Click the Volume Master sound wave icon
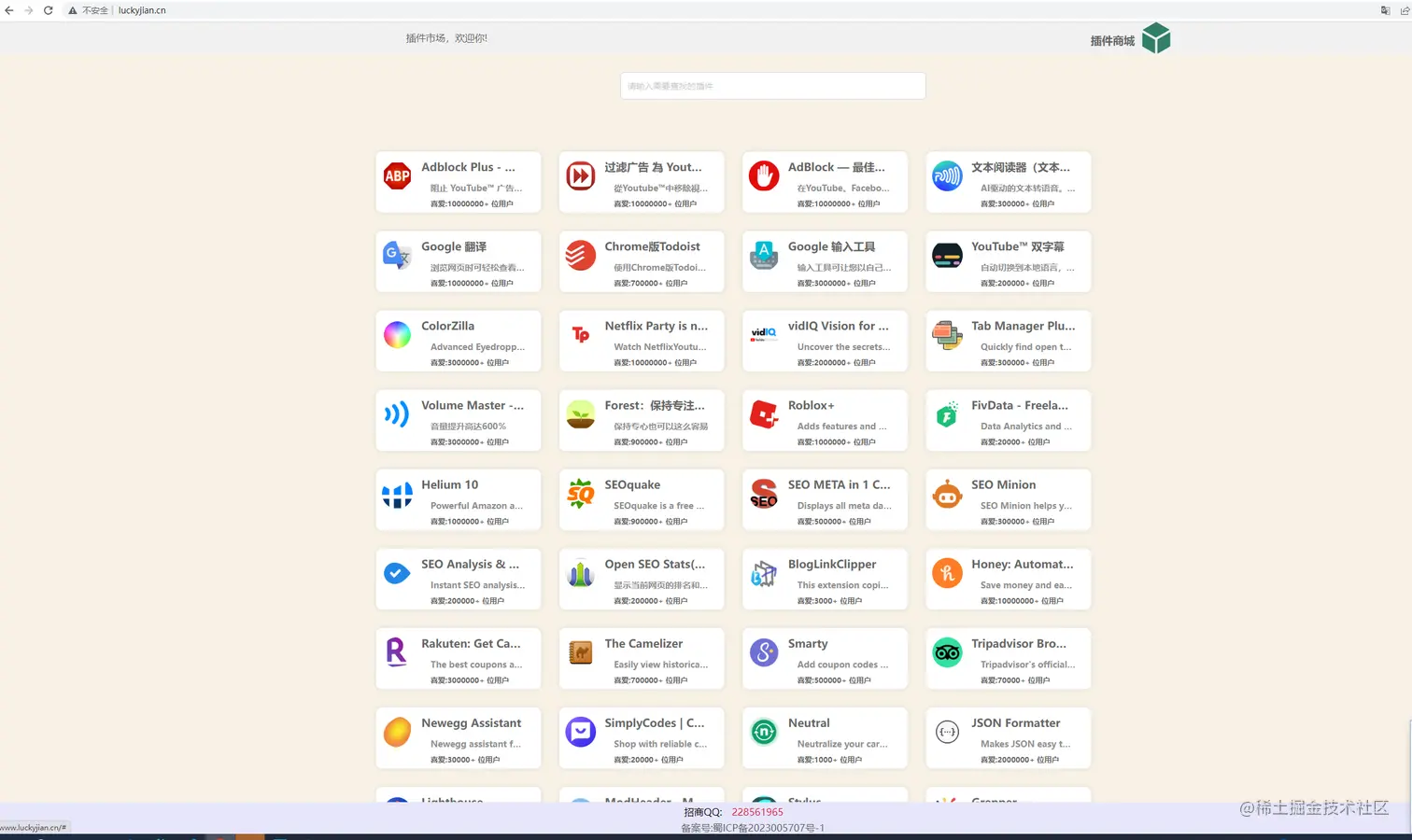Image resolution: width=1412 pixels, height=840 pixels. pyautogui.click(x=397, y=413)
